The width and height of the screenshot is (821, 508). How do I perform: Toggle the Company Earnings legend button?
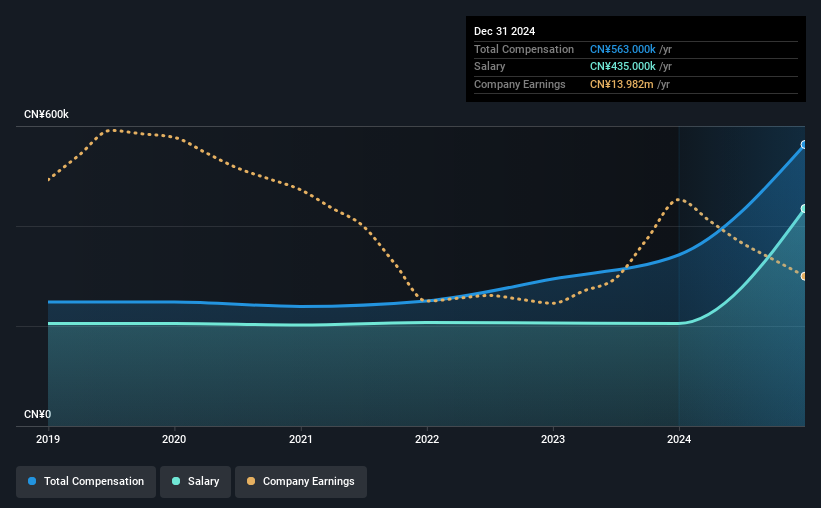pos(301,482)
